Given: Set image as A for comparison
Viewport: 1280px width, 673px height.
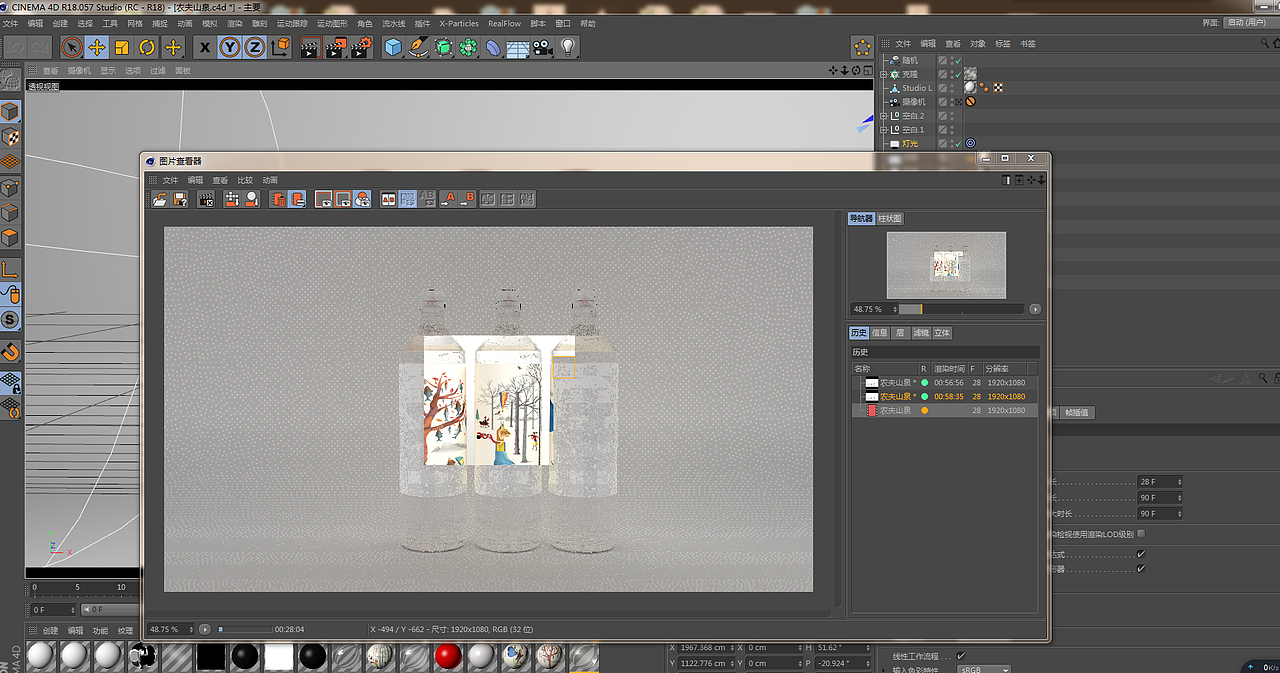Looking at the screenshot, I should (448, 199).
